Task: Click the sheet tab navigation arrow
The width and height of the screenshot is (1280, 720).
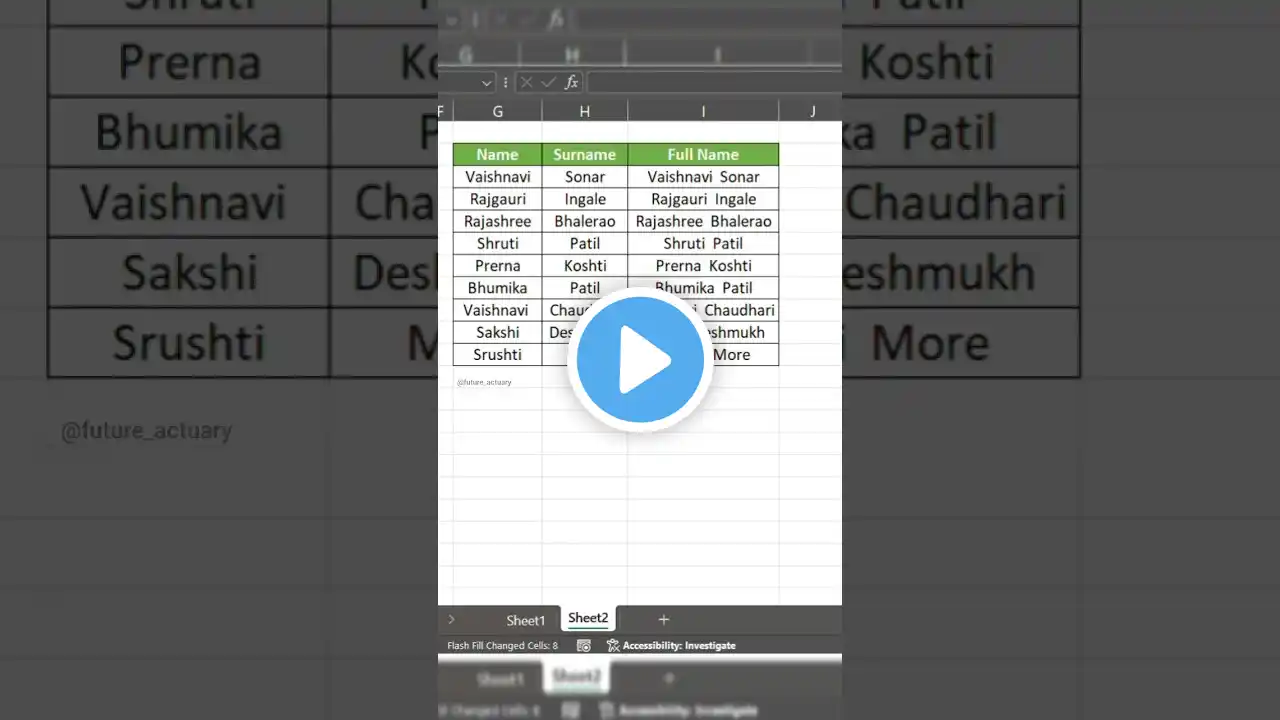Action: click(x=451, y=620)
